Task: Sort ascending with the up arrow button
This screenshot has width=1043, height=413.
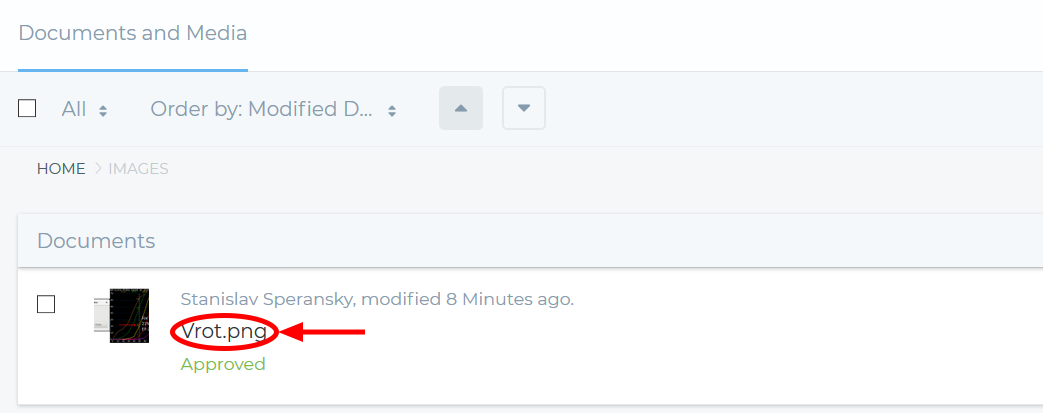Action: (x=460, y=108)
